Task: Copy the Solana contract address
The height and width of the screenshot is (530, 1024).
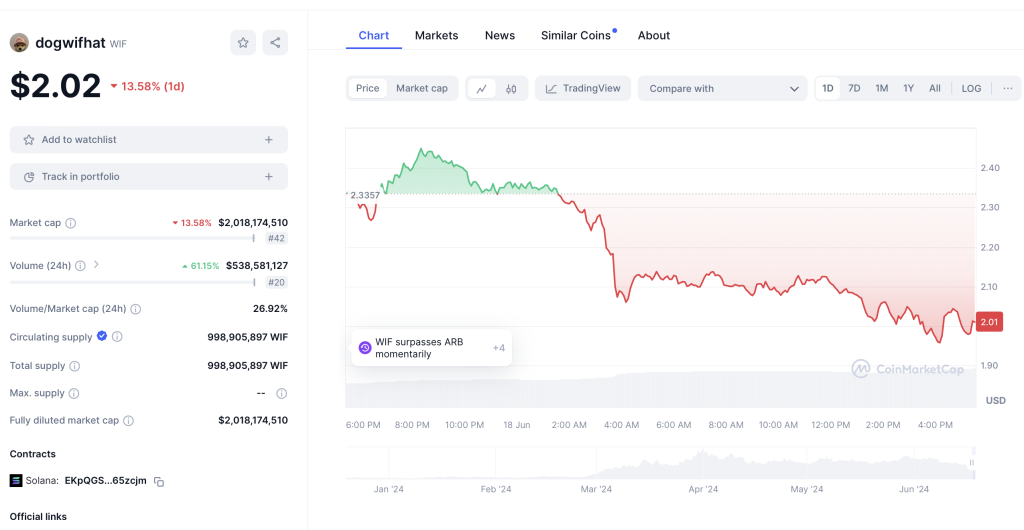Action: point(159,482)
